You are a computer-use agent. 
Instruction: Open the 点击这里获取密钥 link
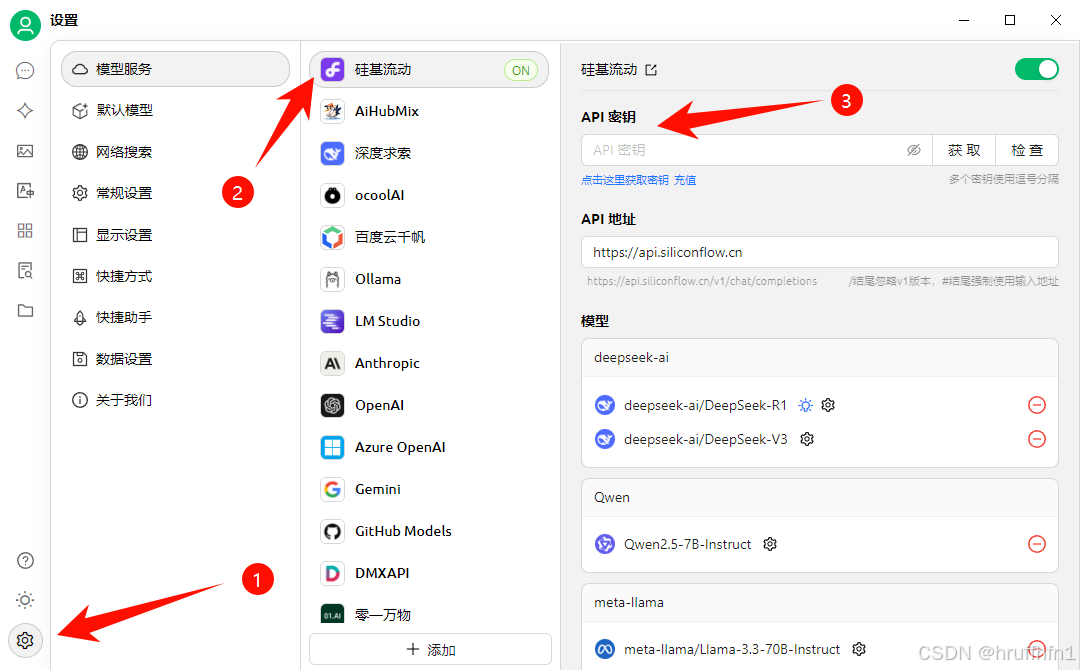point(625,180)
